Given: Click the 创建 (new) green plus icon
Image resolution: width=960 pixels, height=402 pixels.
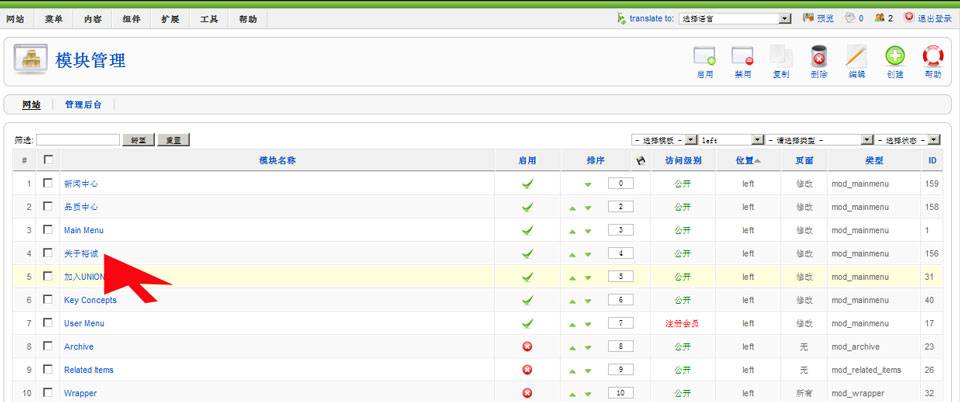Looking at the screenshot, I should (894, 56).
